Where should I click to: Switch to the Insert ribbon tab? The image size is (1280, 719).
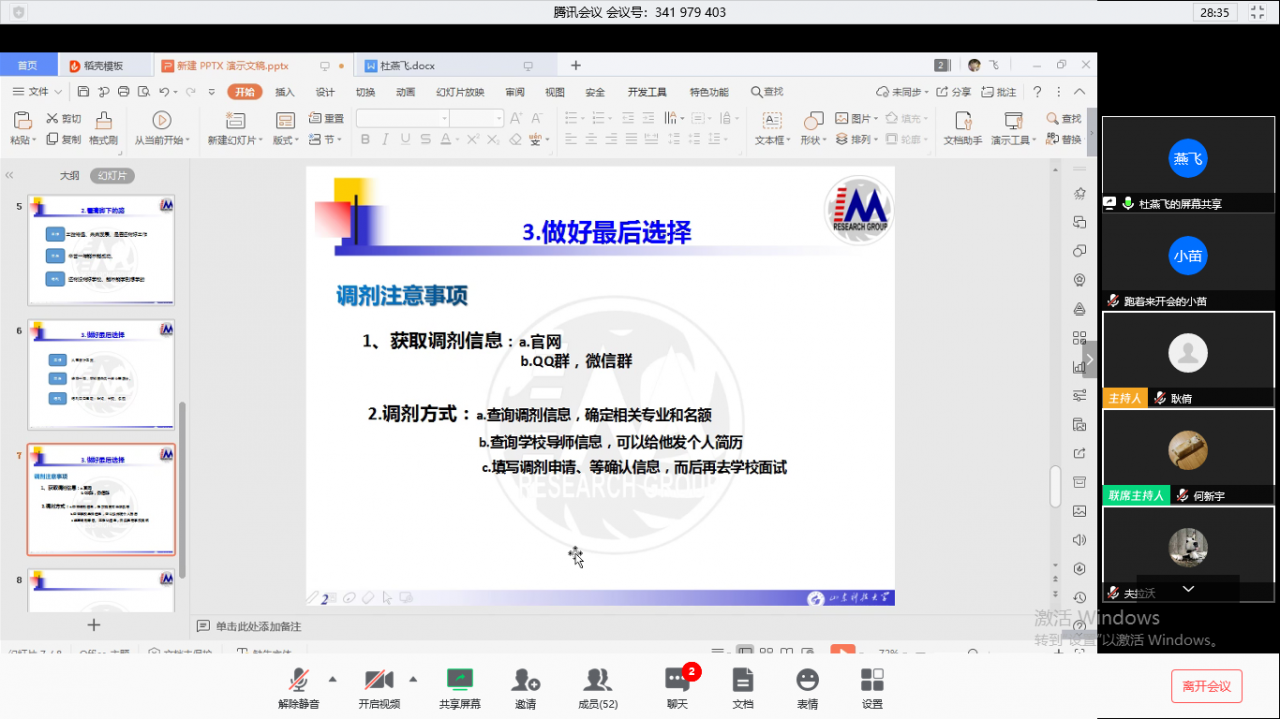[x=285, y=92]
